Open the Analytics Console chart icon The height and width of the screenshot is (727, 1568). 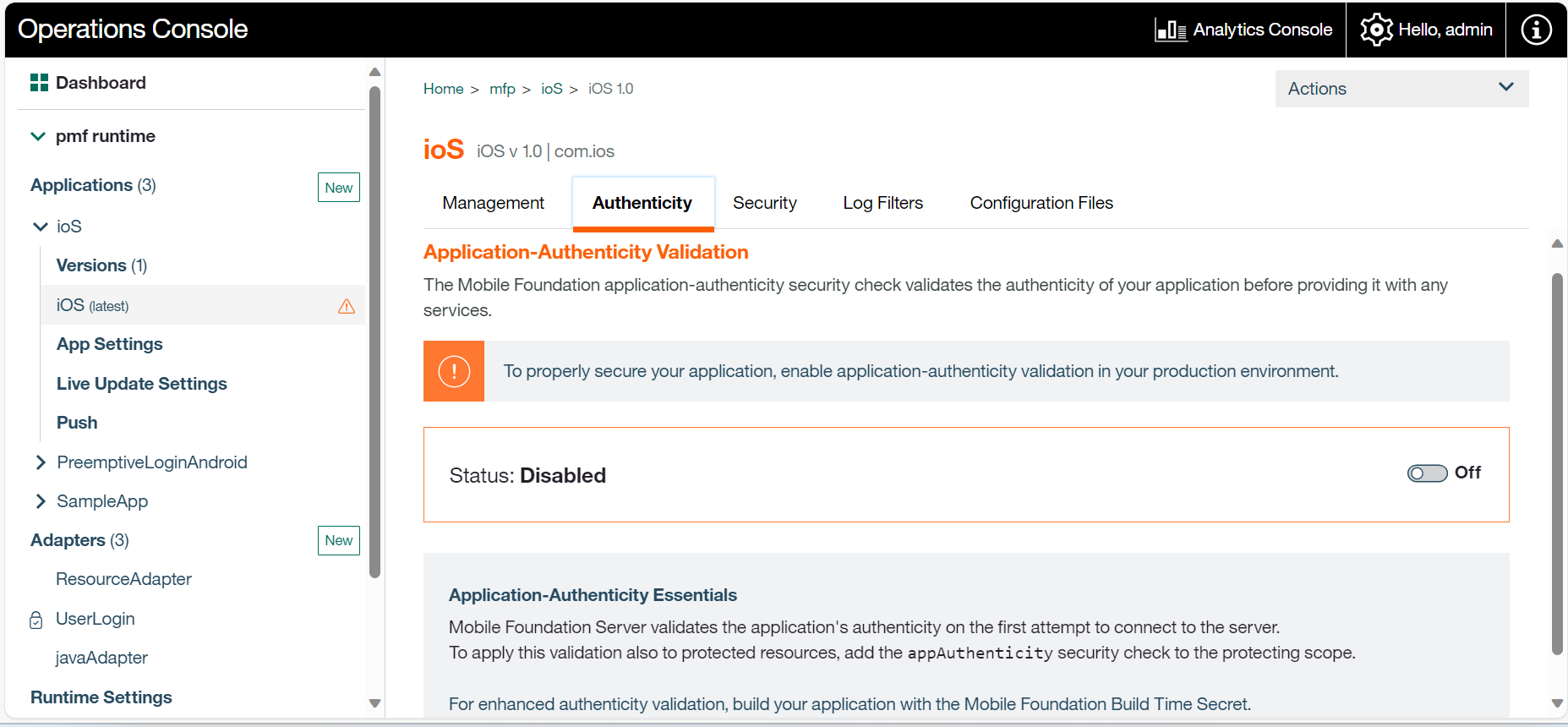(x=1171, y=30)
